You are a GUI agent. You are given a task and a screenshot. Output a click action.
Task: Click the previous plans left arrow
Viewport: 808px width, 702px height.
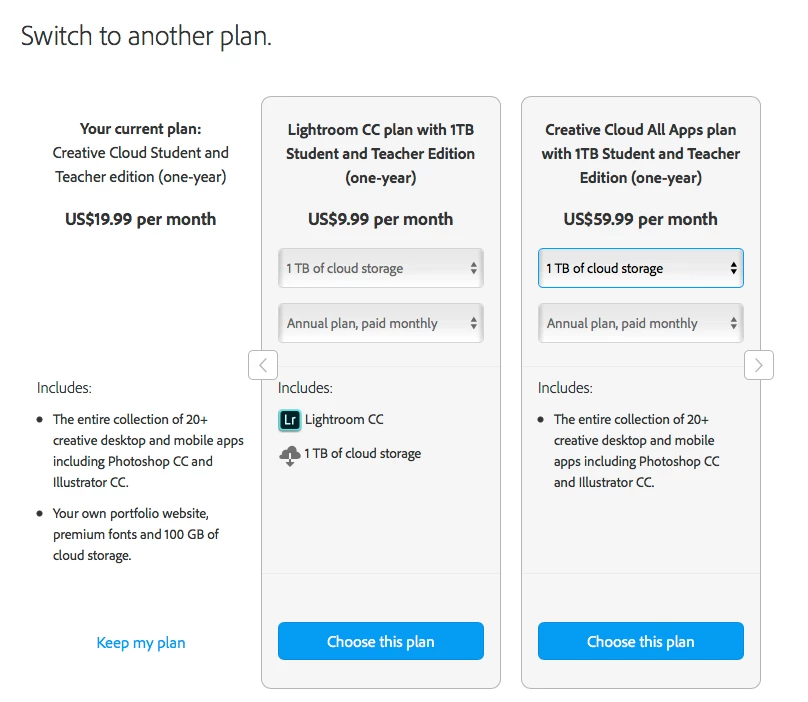[x=262, y=365]
